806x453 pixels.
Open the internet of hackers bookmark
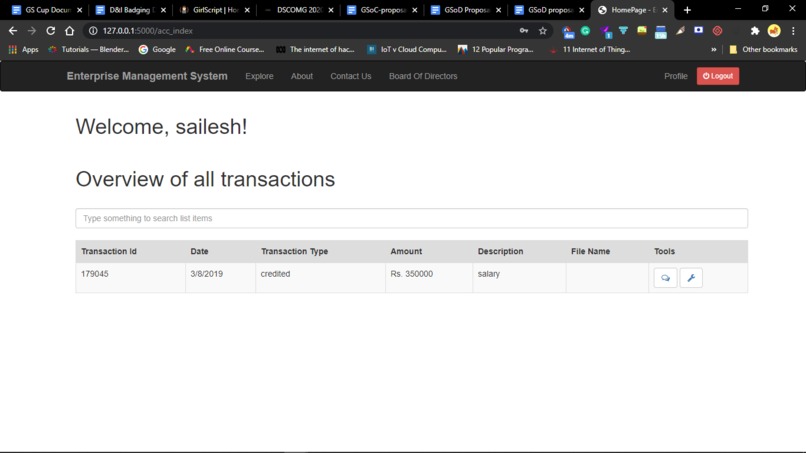(315, 49)
